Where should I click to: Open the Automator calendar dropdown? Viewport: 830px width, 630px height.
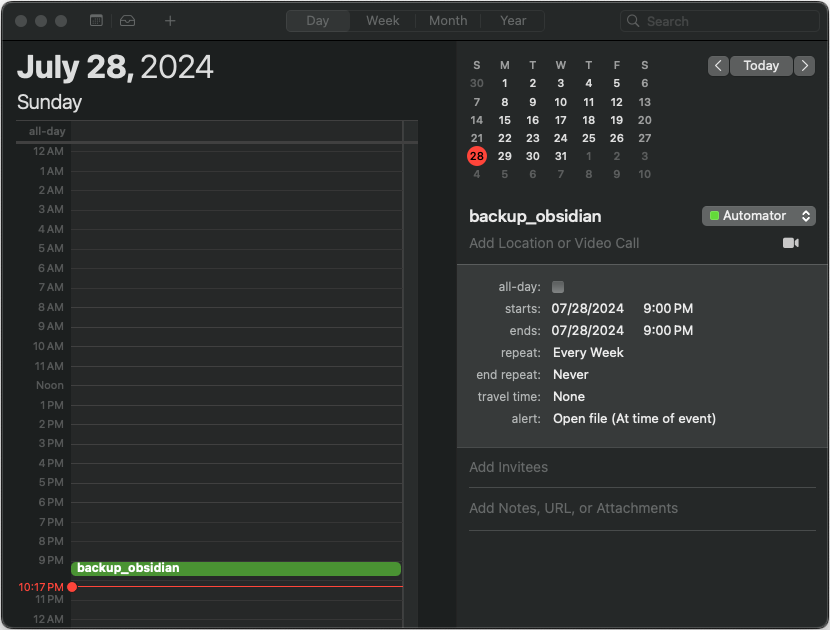pyautogui.click(x=759, y=215)
